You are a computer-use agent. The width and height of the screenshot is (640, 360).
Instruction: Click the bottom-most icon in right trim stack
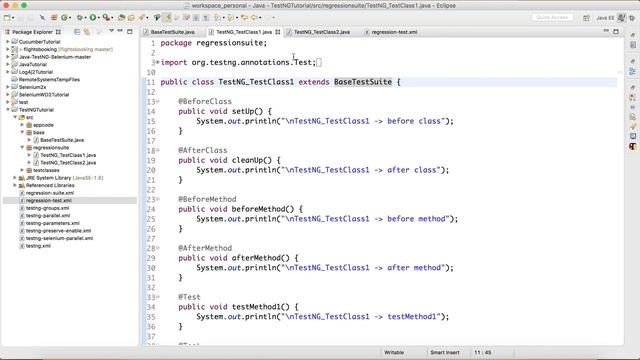pos(633,147)
